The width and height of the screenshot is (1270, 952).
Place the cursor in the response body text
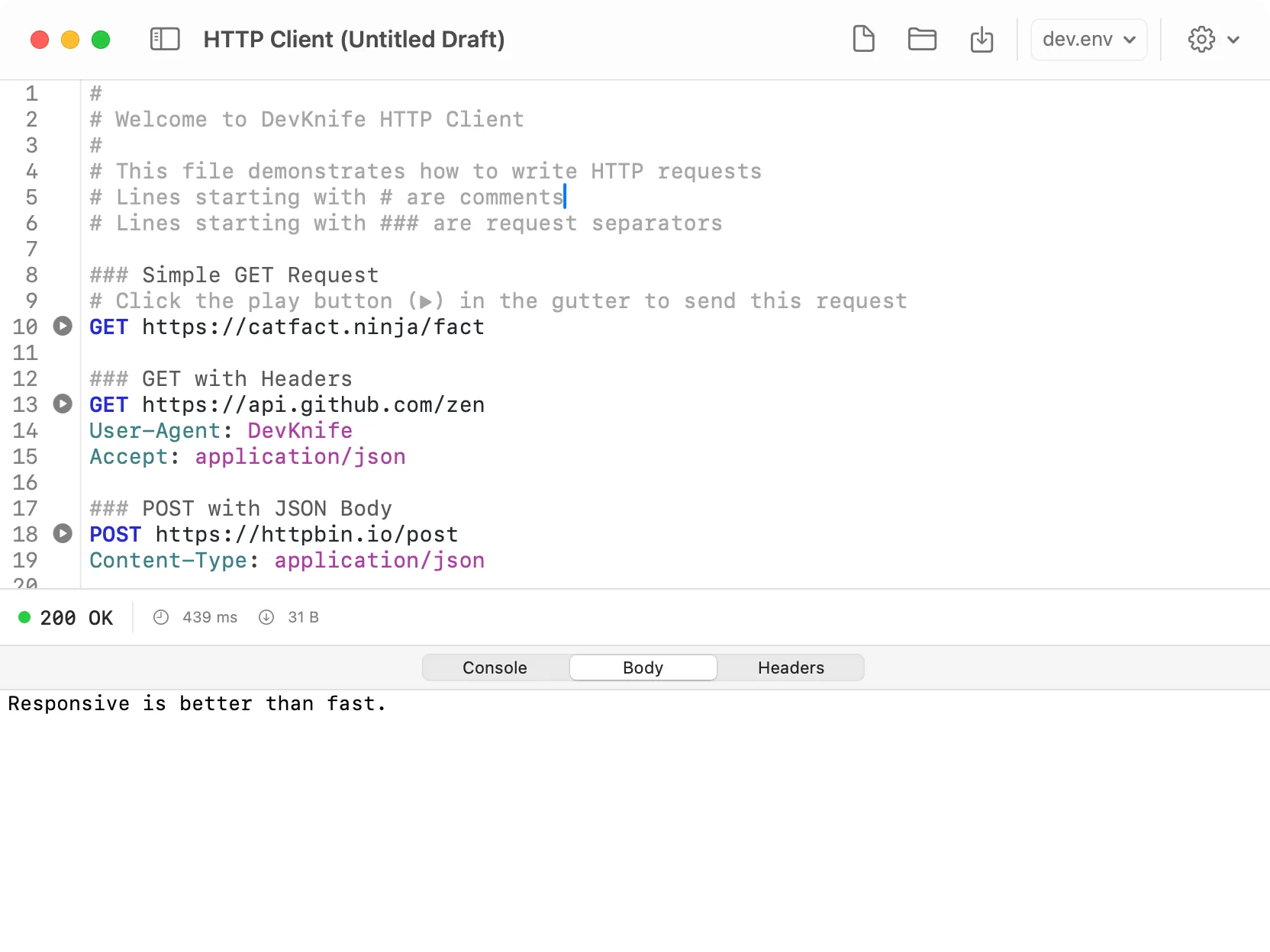coord(197,703)
